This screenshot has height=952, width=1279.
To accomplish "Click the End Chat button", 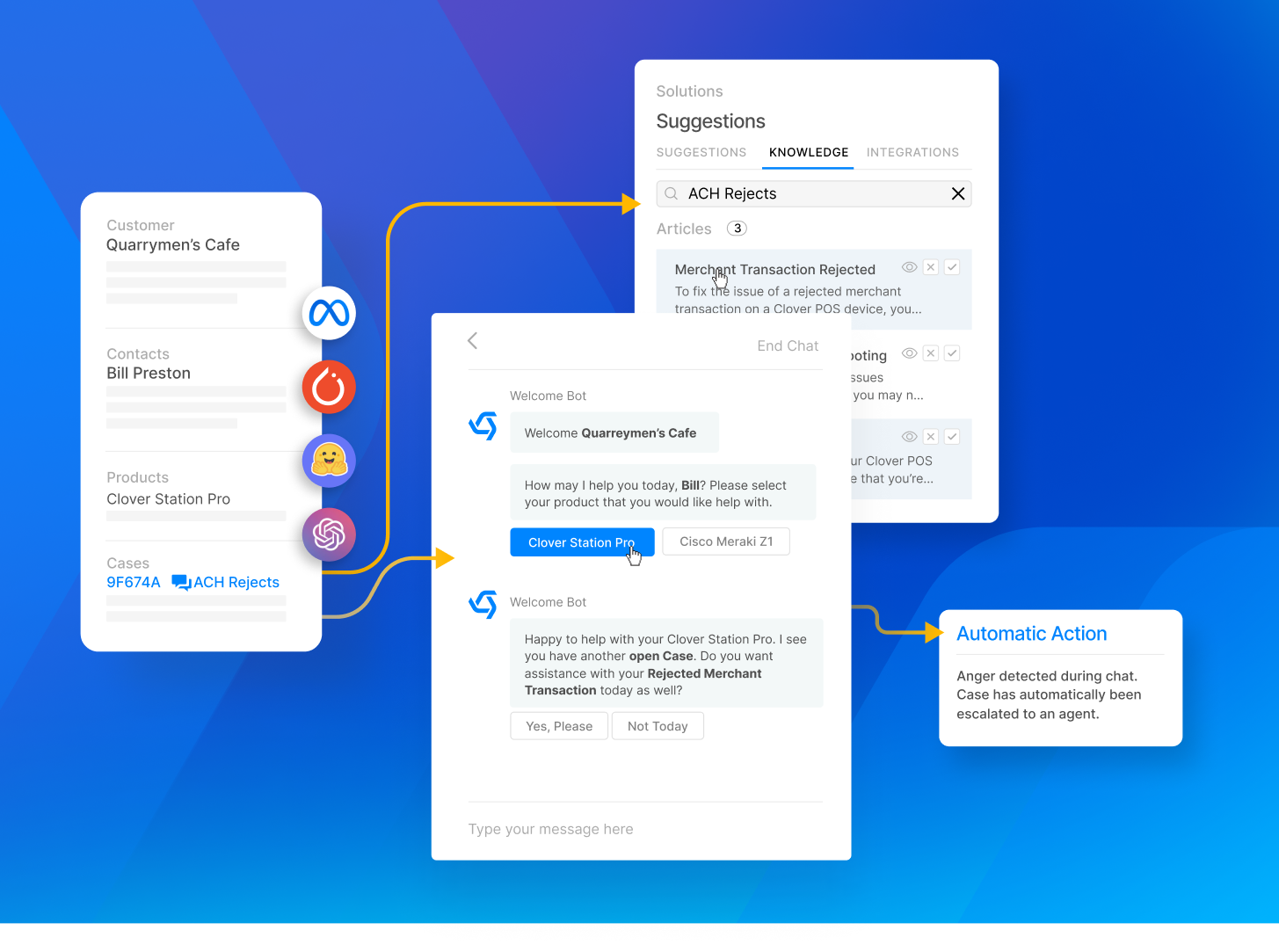I will 788,346.
